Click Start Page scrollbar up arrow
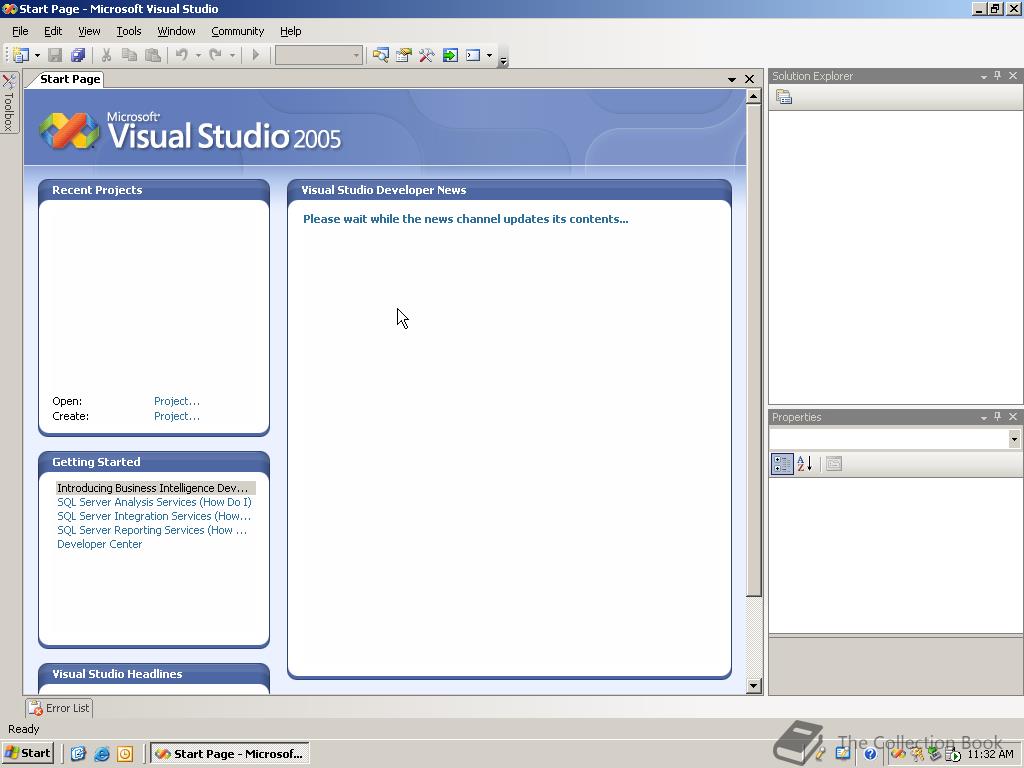 pyautogui.click(x=754, y=97)
